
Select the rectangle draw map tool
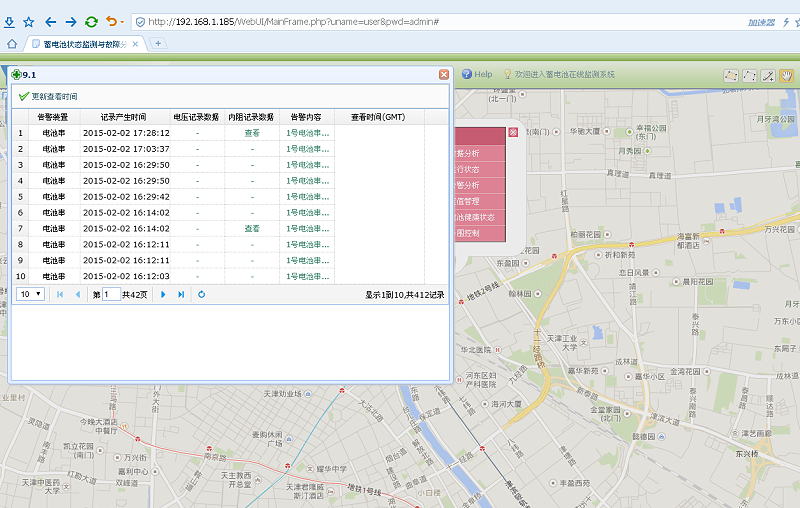pyautogui.click(x=731, y=75)
